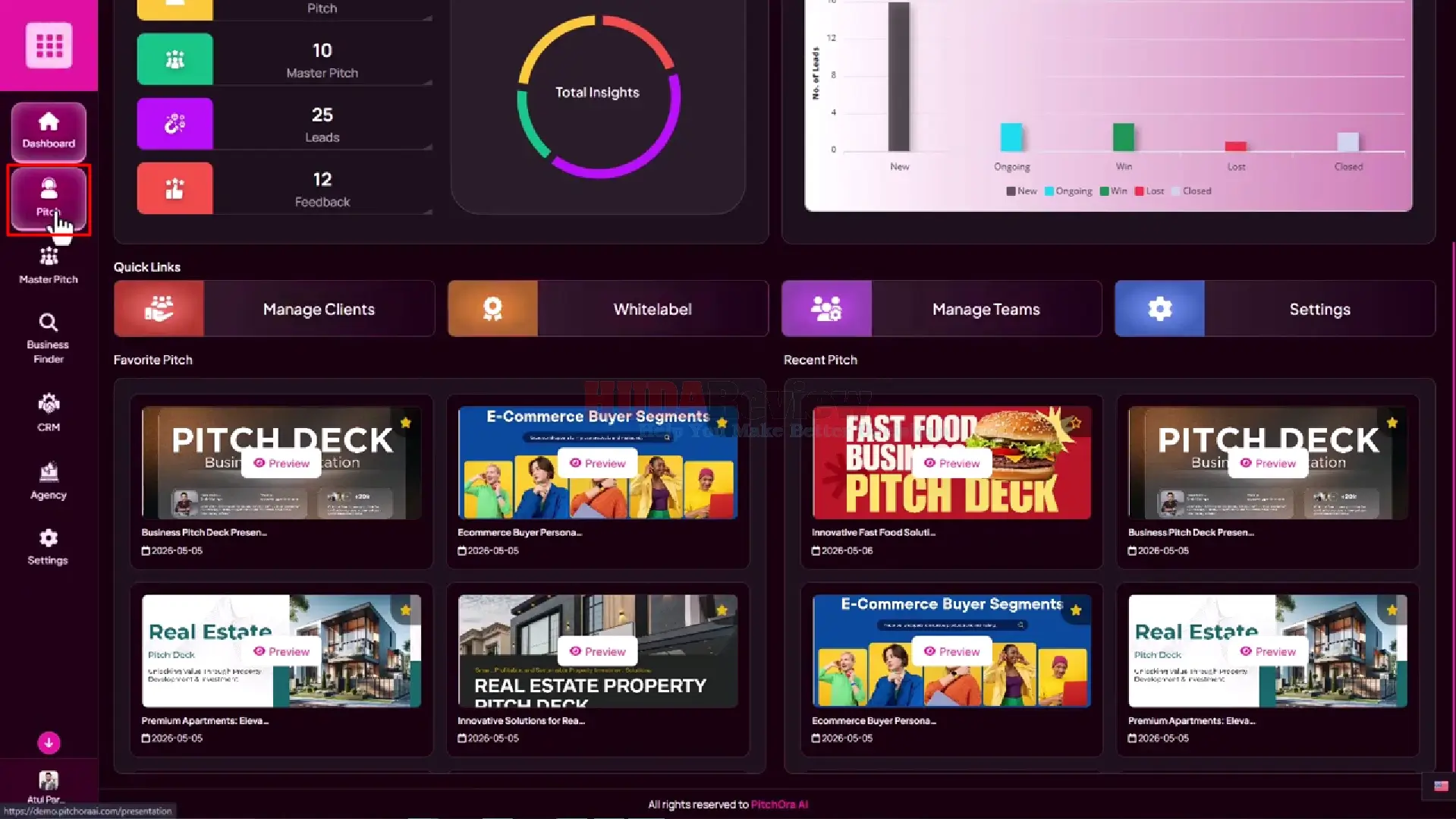Open the apps grid menu icon
This screenshot has width=1456, height=819.
tap(49, 46)
